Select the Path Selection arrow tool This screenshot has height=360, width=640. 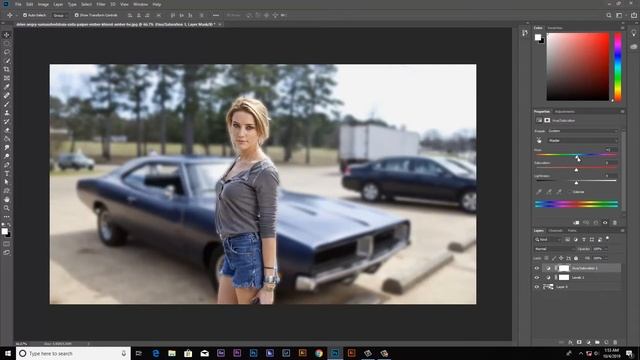[x=7, y=182]
